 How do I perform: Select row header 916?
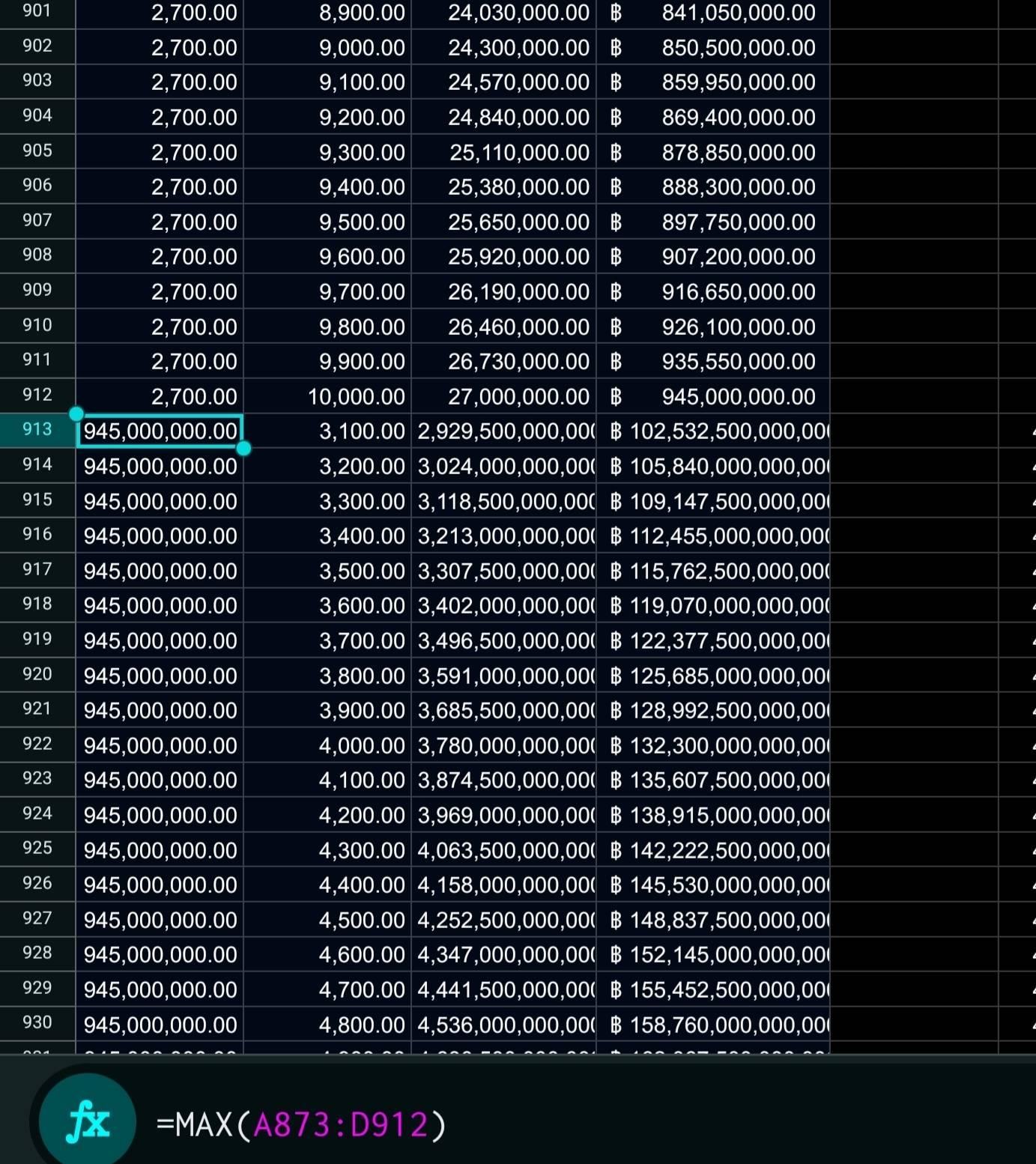[x=37, y=535]
